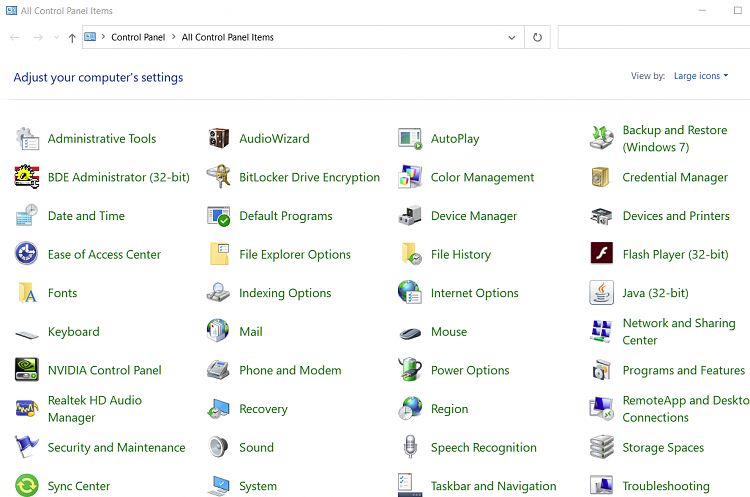Image resolution: width=750 pixels, height=497 pixels.
Task: Open the Sound settings link
Action: 256,447
